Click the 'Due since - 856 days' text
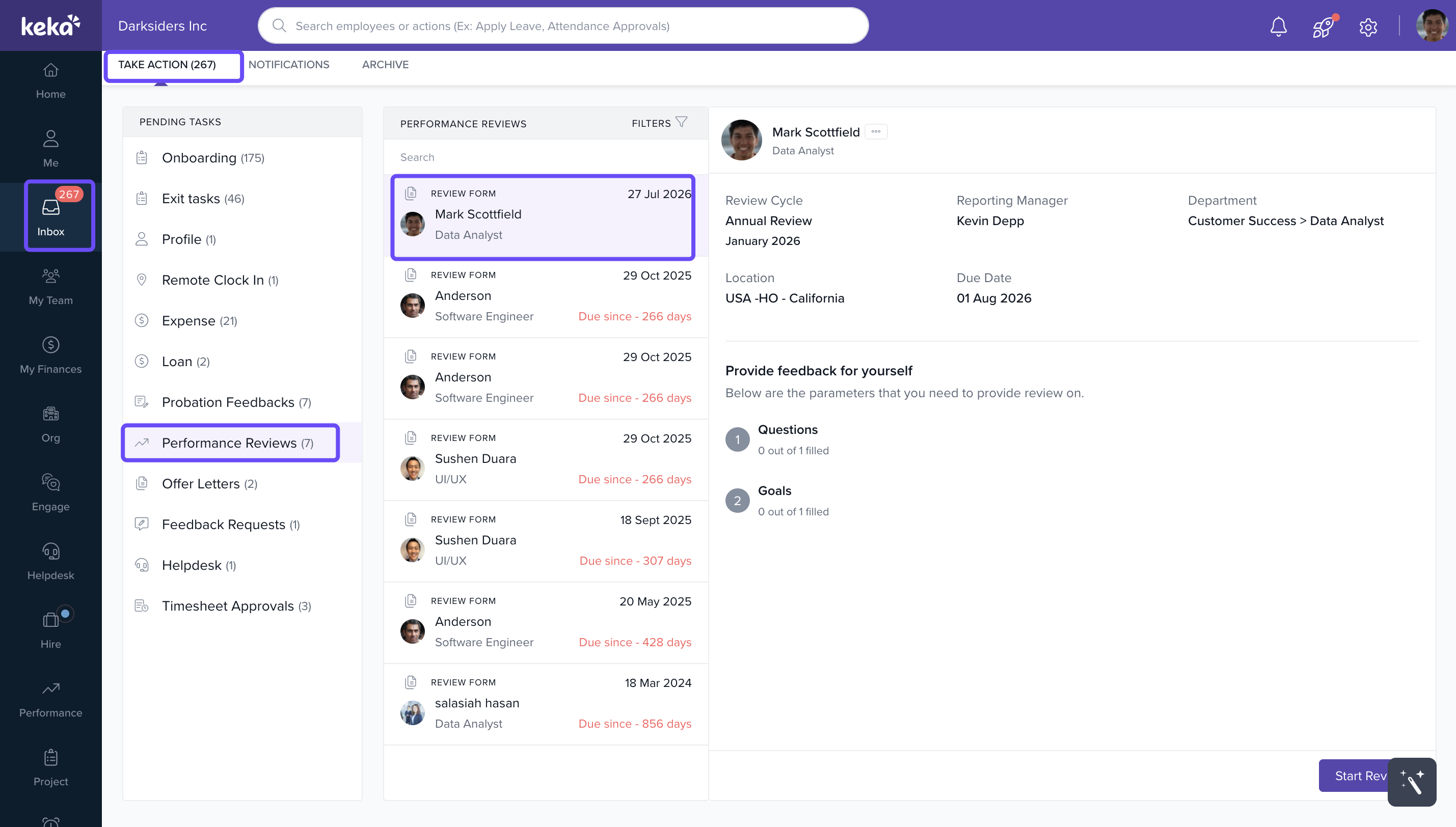This screenshot has height=827, width=1456. [x=635, y=724]
